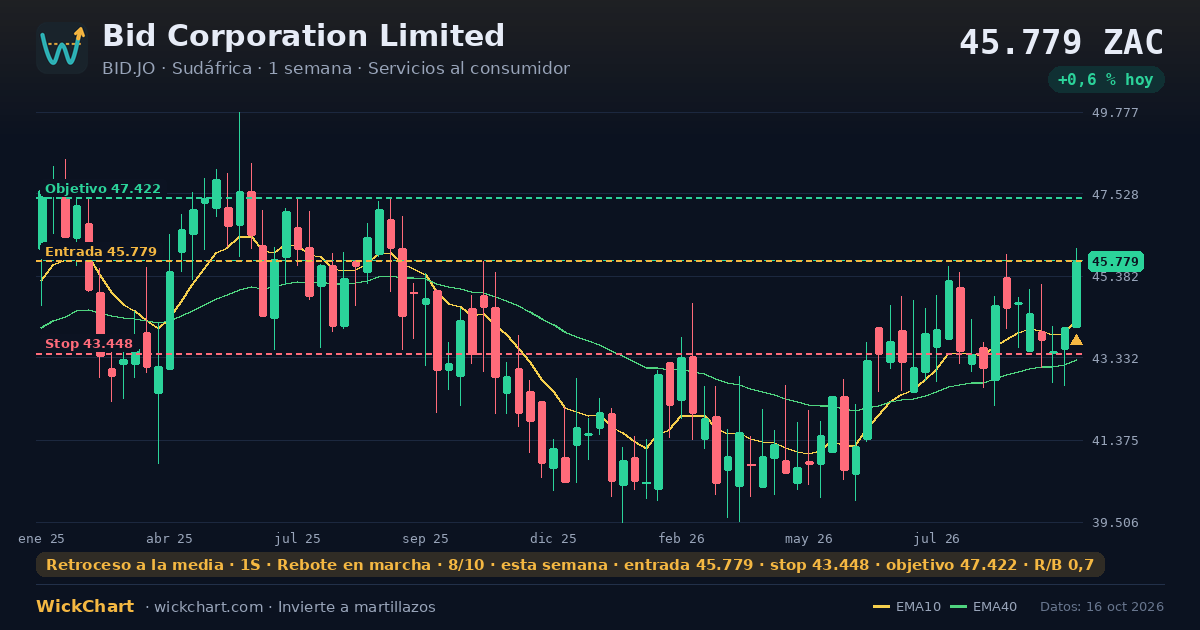Click the Stop 43.448 line label
1200x630 pixels.
click(x=88, y=344)
